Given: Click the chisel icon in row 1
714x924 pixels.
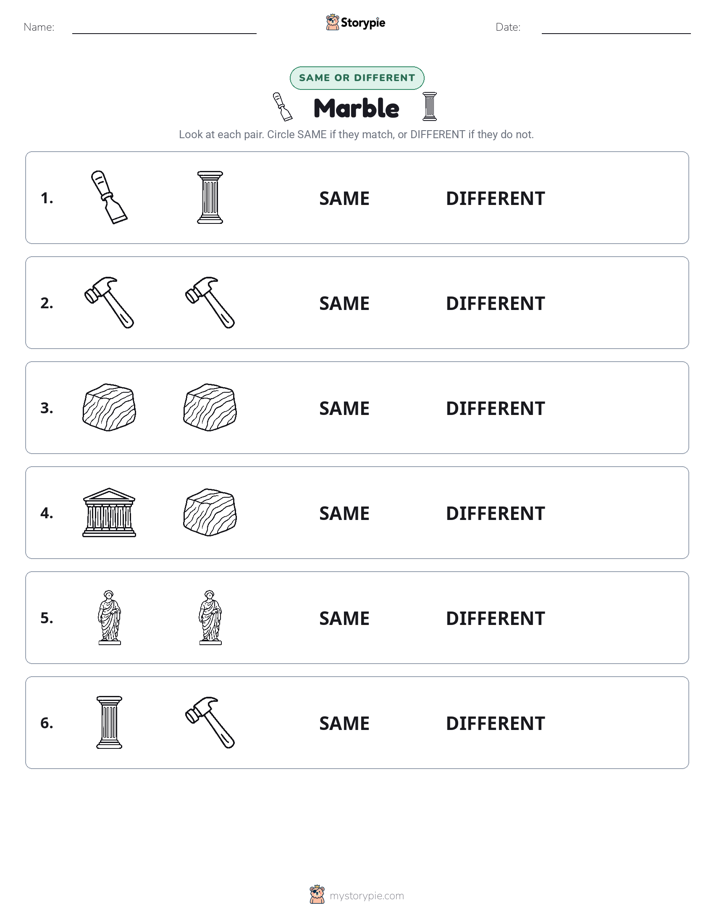Looking at the screenshot, I should tap(109, 197).
